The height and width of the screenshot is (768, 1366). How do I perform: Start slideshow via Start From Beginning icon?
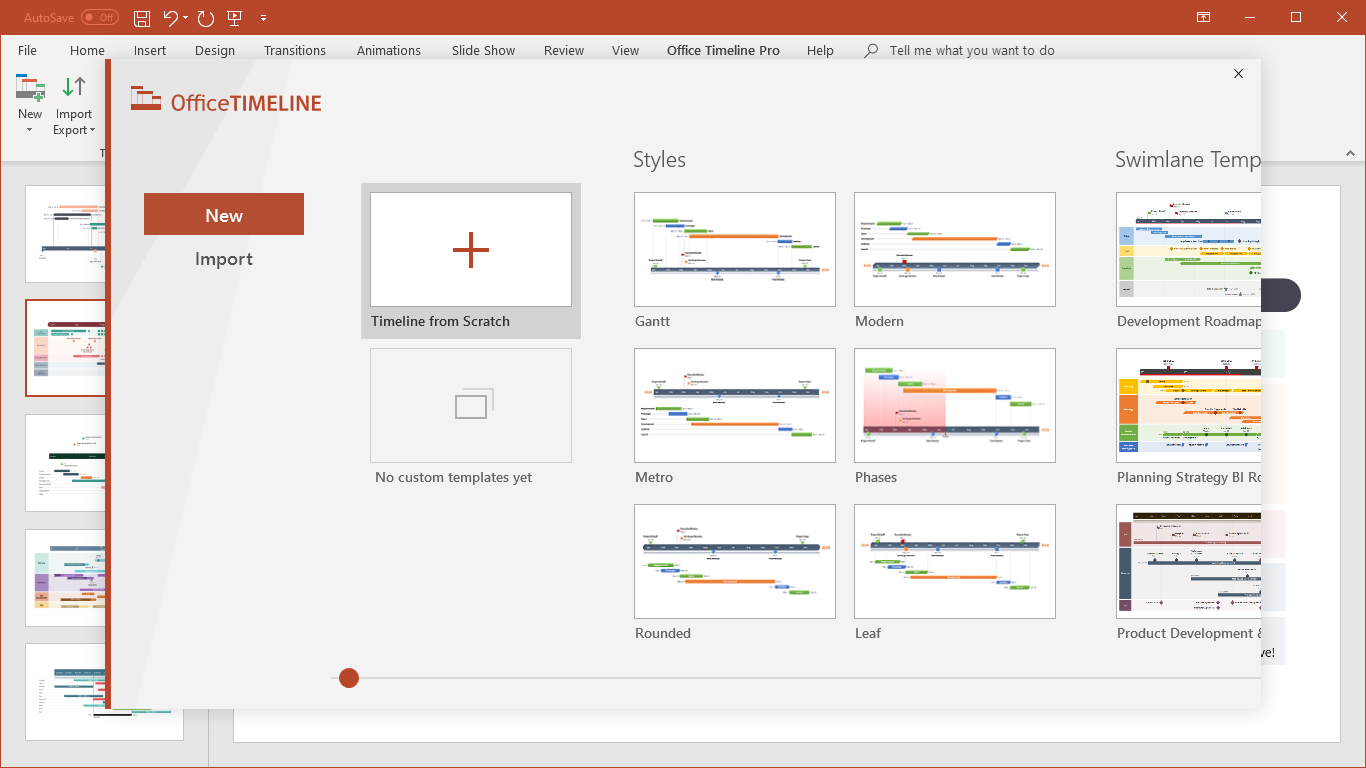(234, 17)
